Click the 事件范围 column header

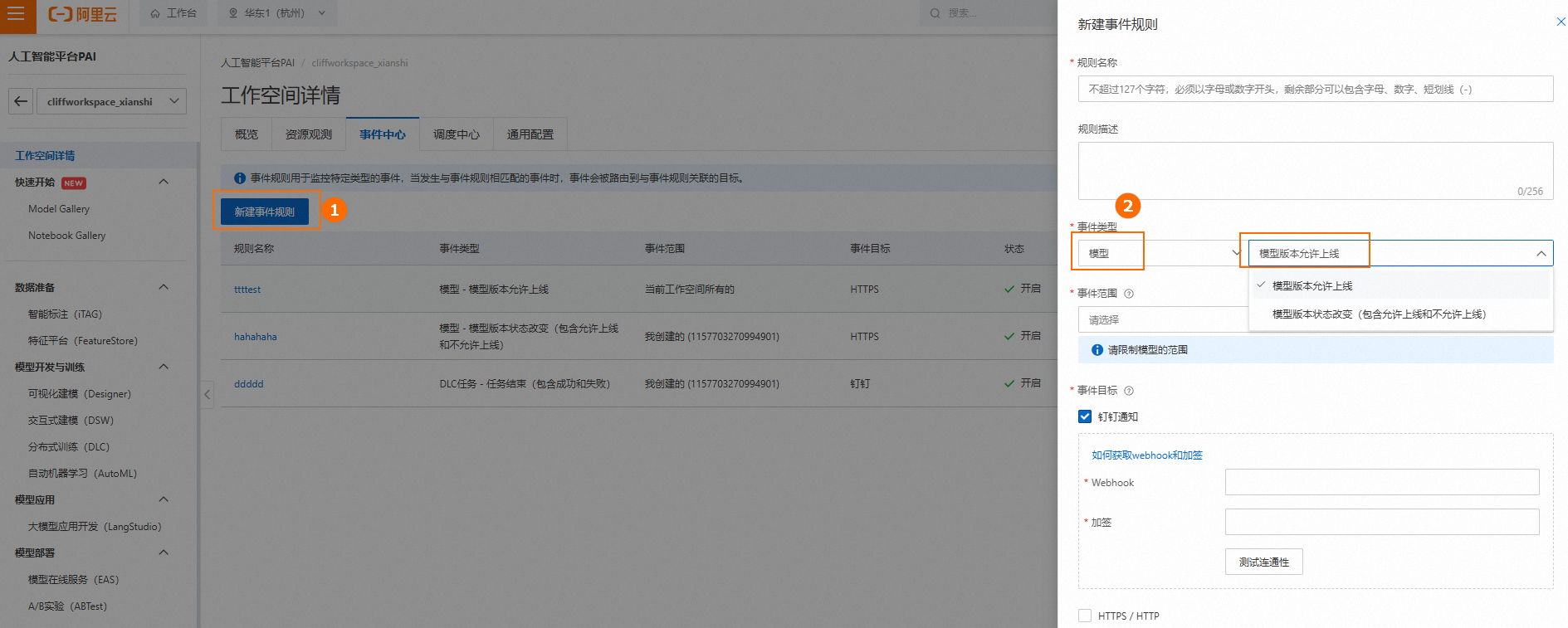point(665,249)
